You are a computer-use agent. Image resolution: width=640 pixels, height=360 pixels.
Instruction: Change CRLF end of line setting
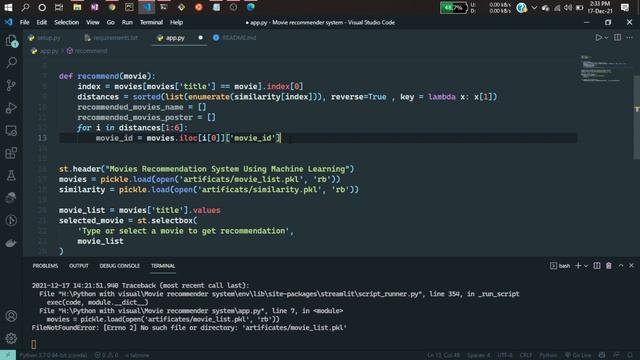526,355
